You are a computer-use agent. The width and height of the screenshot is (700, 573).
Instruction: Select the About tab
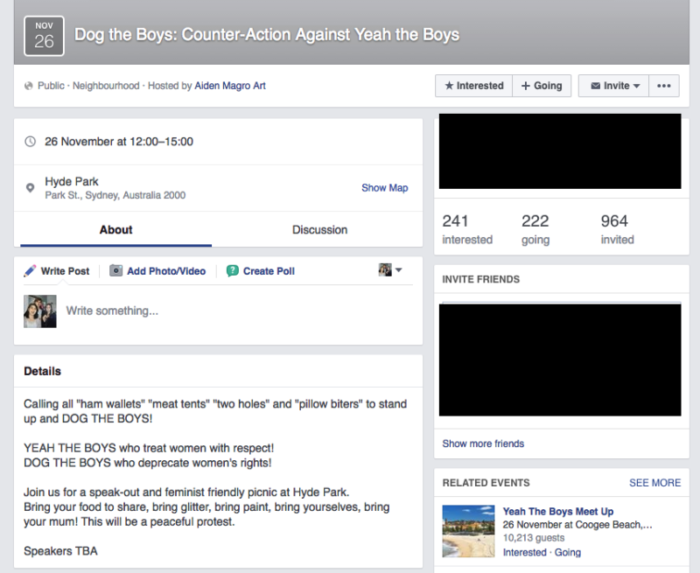[116, 230]
